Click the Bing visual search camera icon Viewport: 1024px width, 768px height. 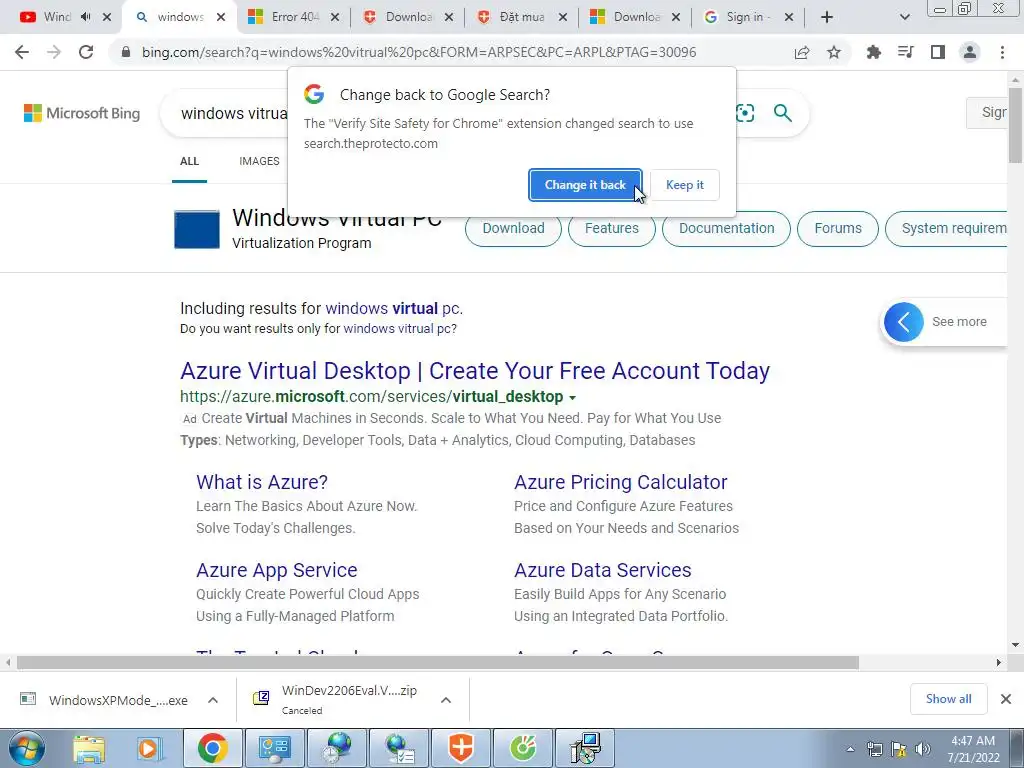[744, 113]
